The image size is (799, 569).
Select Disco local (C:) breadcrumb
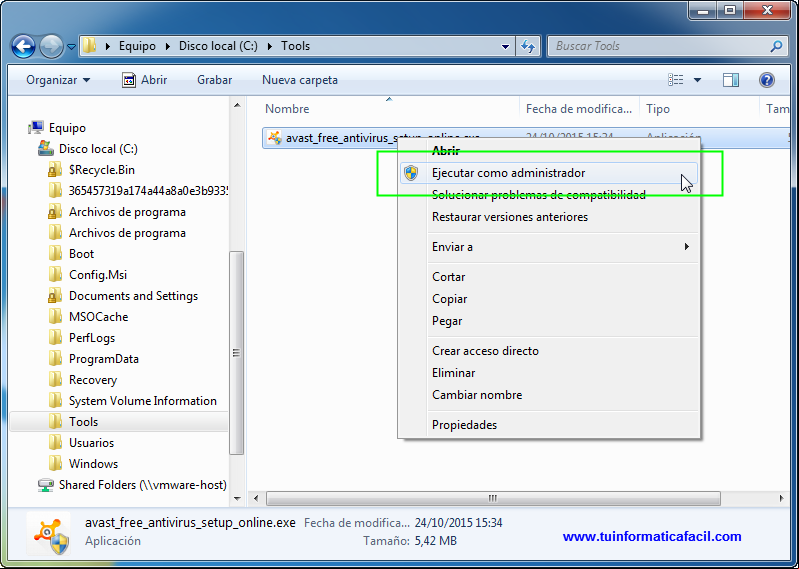click(218, 46)
